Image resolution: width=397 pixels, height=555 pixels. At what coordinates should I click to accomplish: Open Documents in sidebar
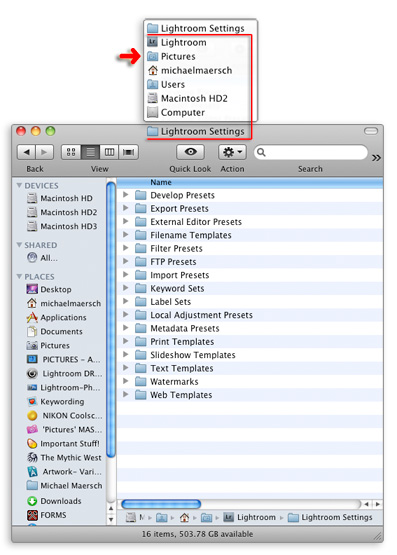pyautogui.click(x=55, y=332)
